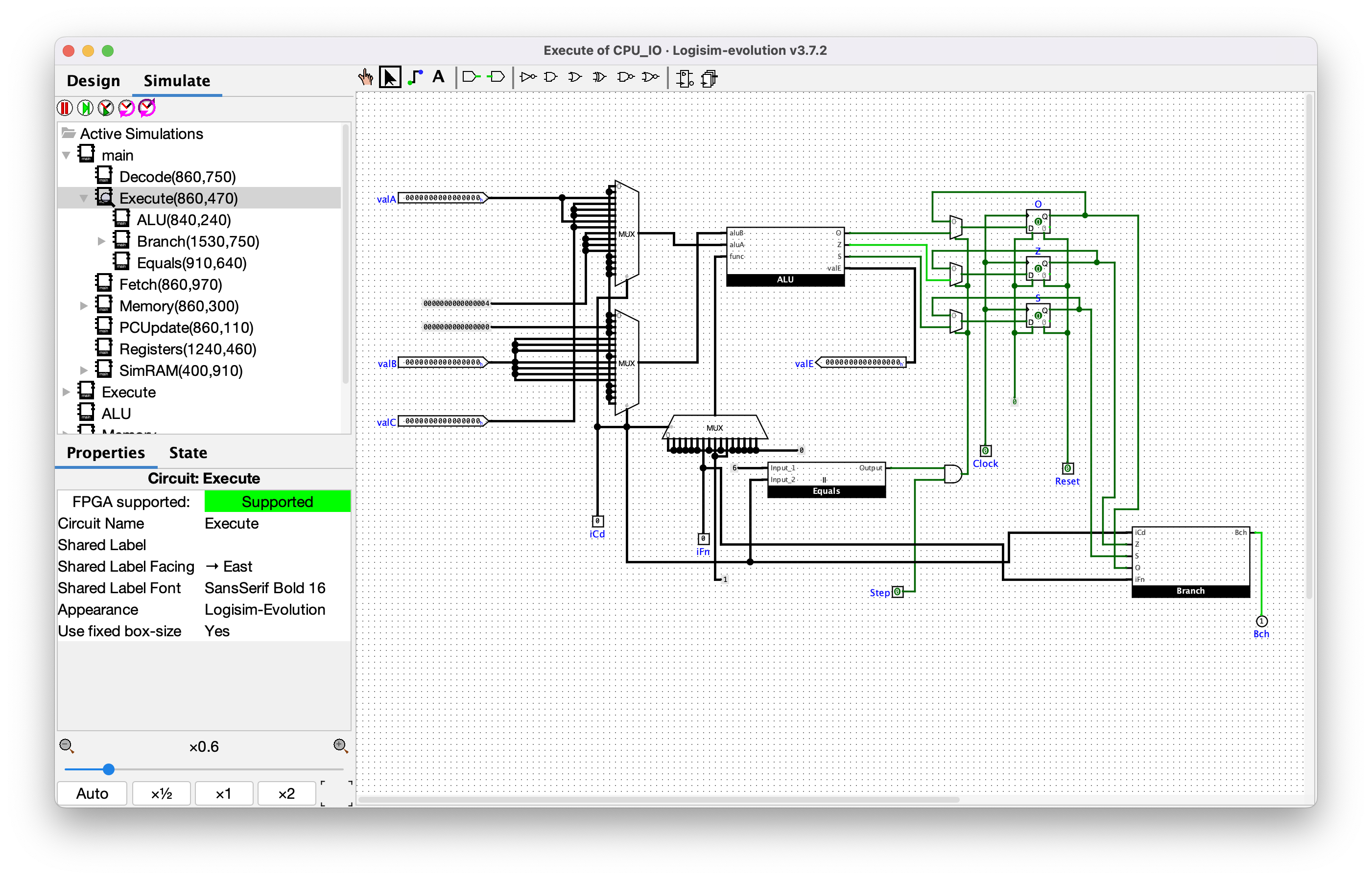Step simulation once with green icon
The image size is (1372, 880).
(x=86, y=107)
